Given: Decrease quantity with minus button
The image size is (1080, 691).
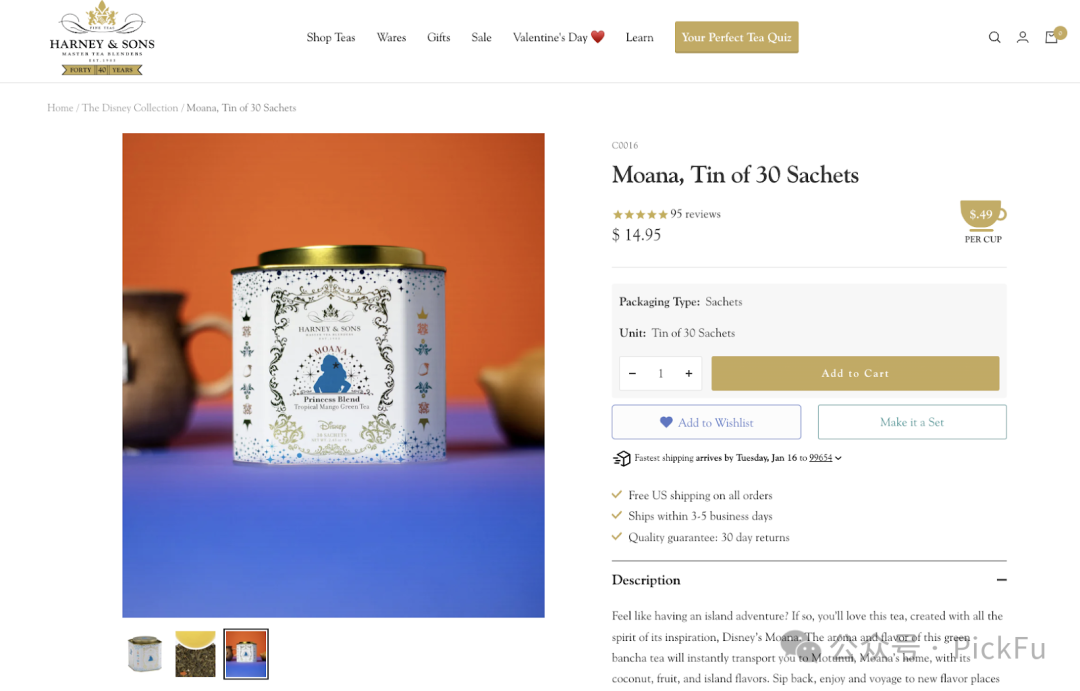Looking at the screenshot, I should (x=632, y=374).
